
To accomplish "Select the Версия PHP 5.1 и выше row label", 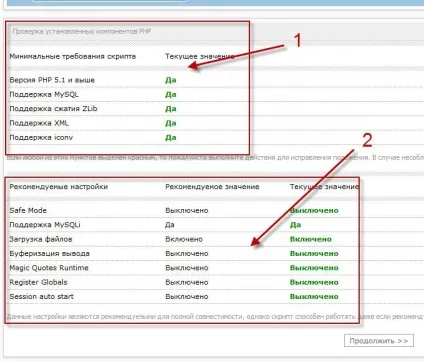I will coord(52,80).
